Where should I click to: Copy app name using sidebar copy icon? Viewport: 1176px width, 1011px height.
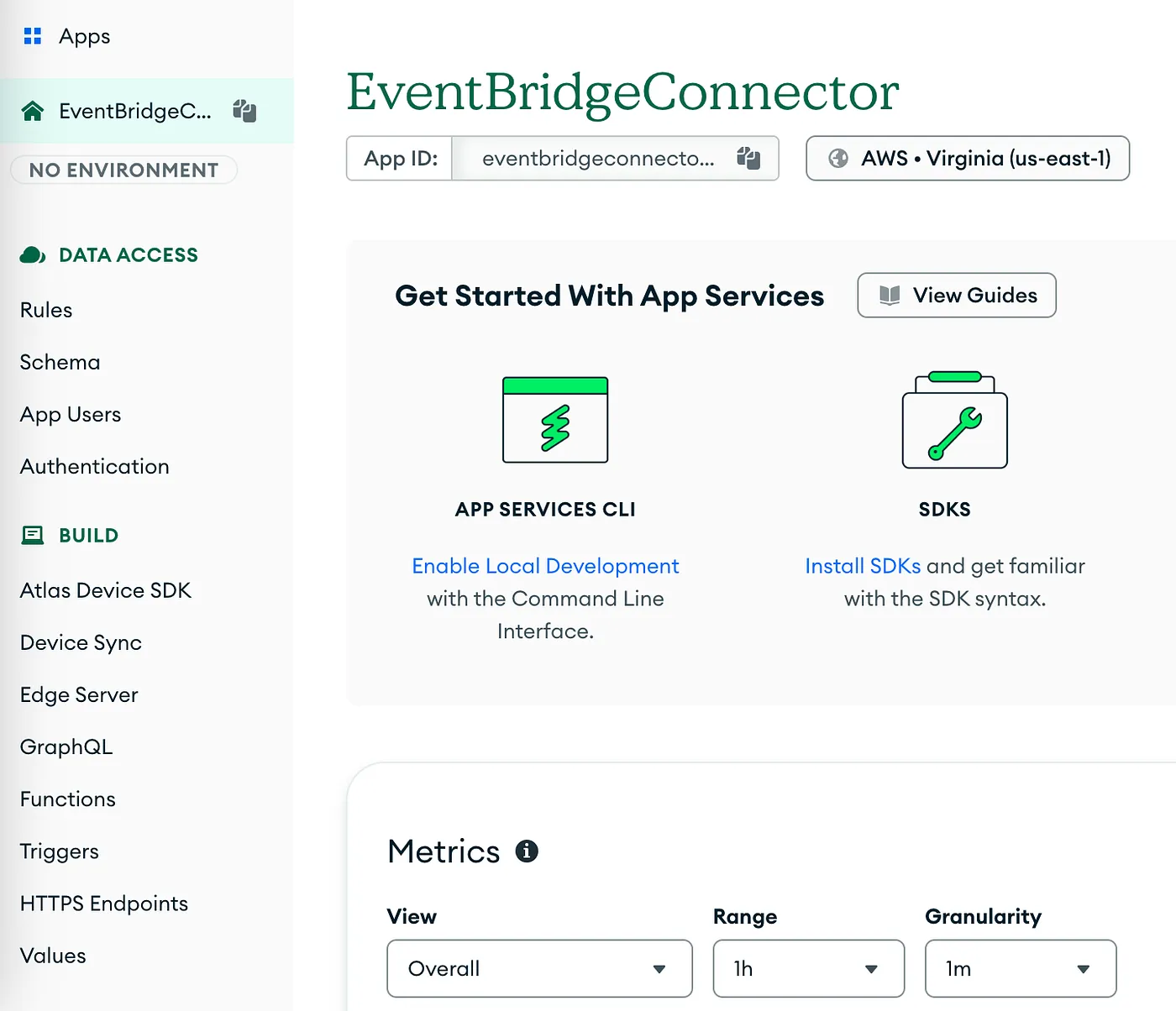coord(244,111)
